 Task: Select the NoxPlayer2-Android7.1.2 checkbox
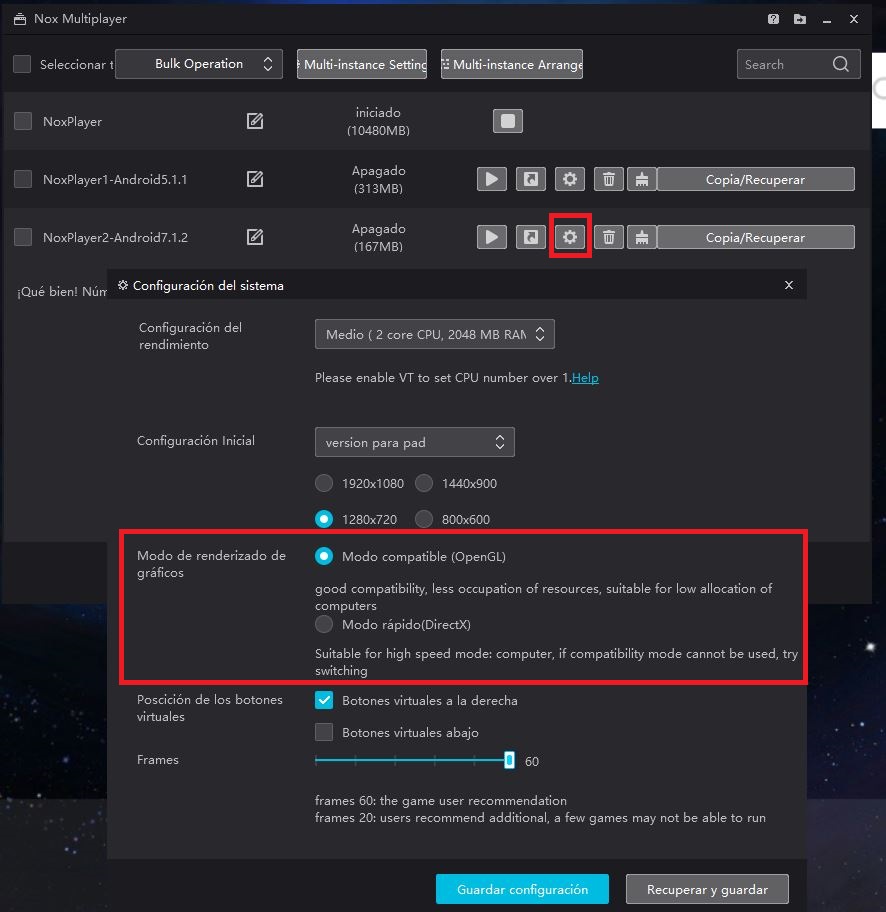23,237
